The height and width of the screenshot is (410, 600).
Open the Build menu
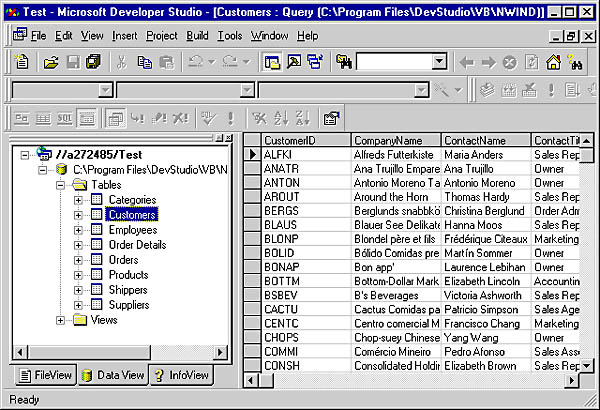click(x=196, y=36)
